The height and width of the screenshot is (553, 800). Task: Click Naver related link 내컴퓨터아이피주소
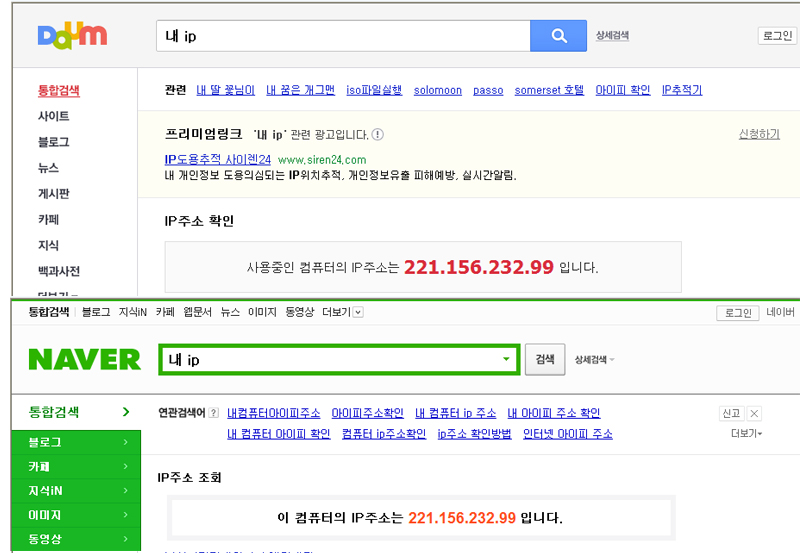tap(273, 413)
